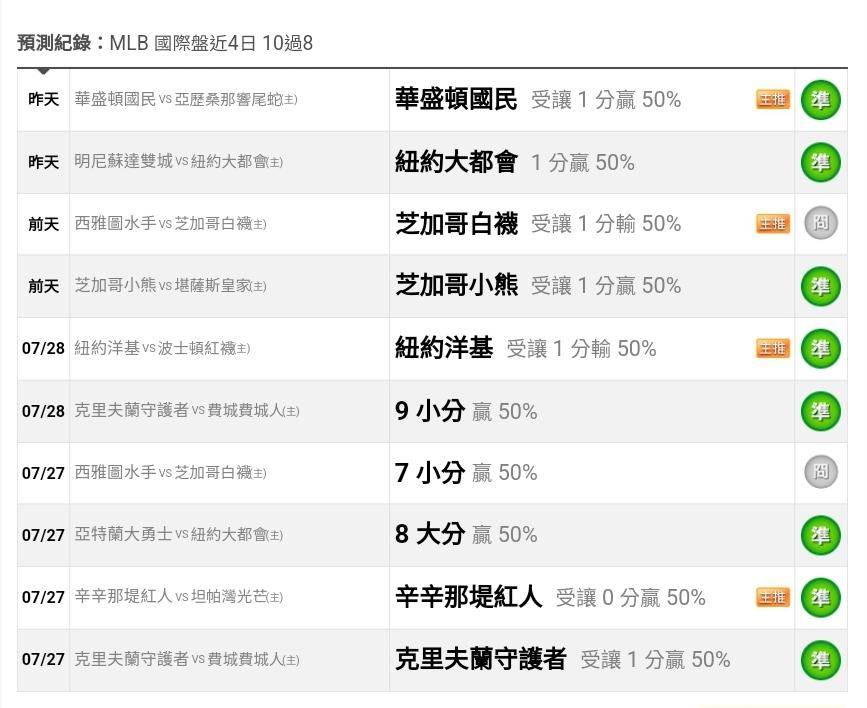867x708 pixels.
Task: Click grey miss icon on 7 小分 row
Action: [821, 472]
